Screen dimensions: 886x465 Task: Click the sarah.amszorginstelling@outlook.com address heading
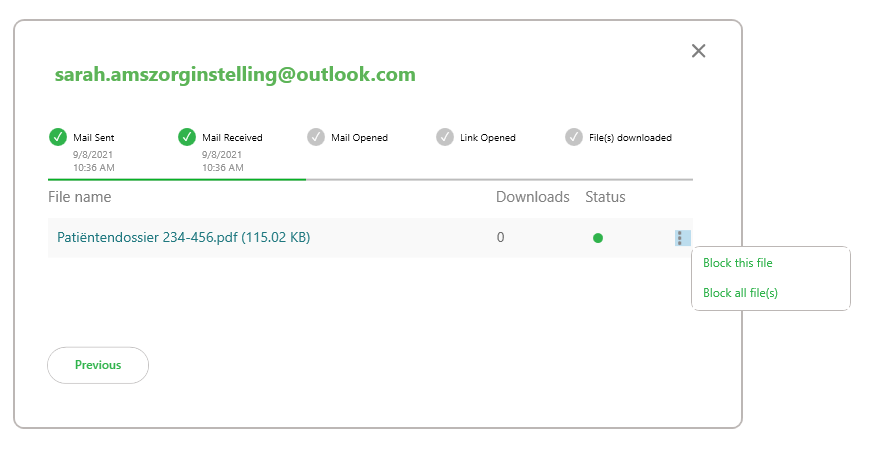(235, 75)
